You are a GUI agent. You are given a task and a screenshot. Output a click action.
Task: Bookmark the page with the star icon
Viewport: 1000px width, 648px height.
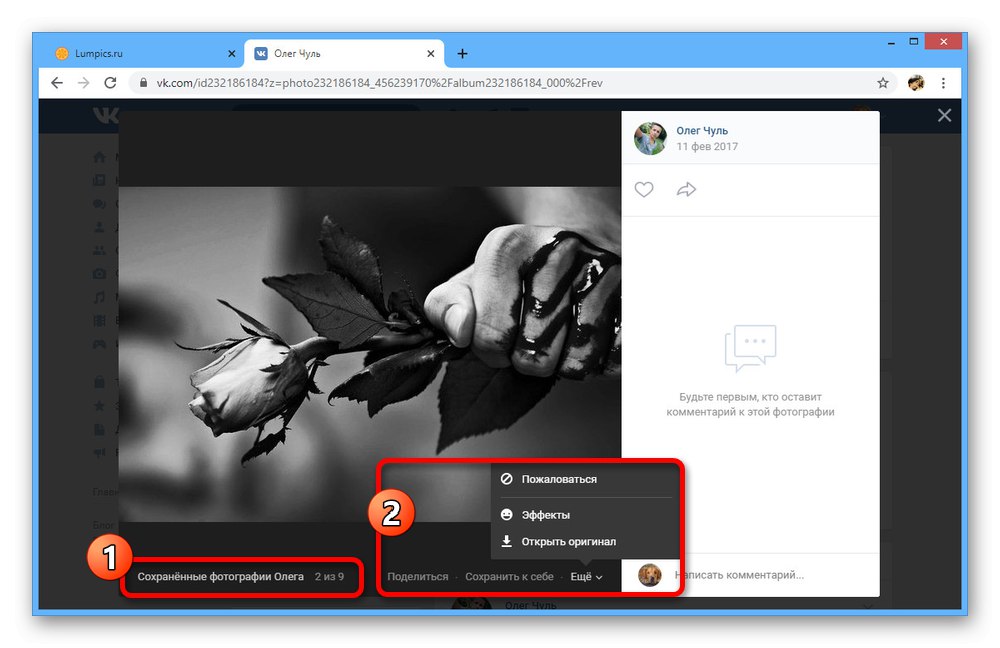[x=883, y=83]
